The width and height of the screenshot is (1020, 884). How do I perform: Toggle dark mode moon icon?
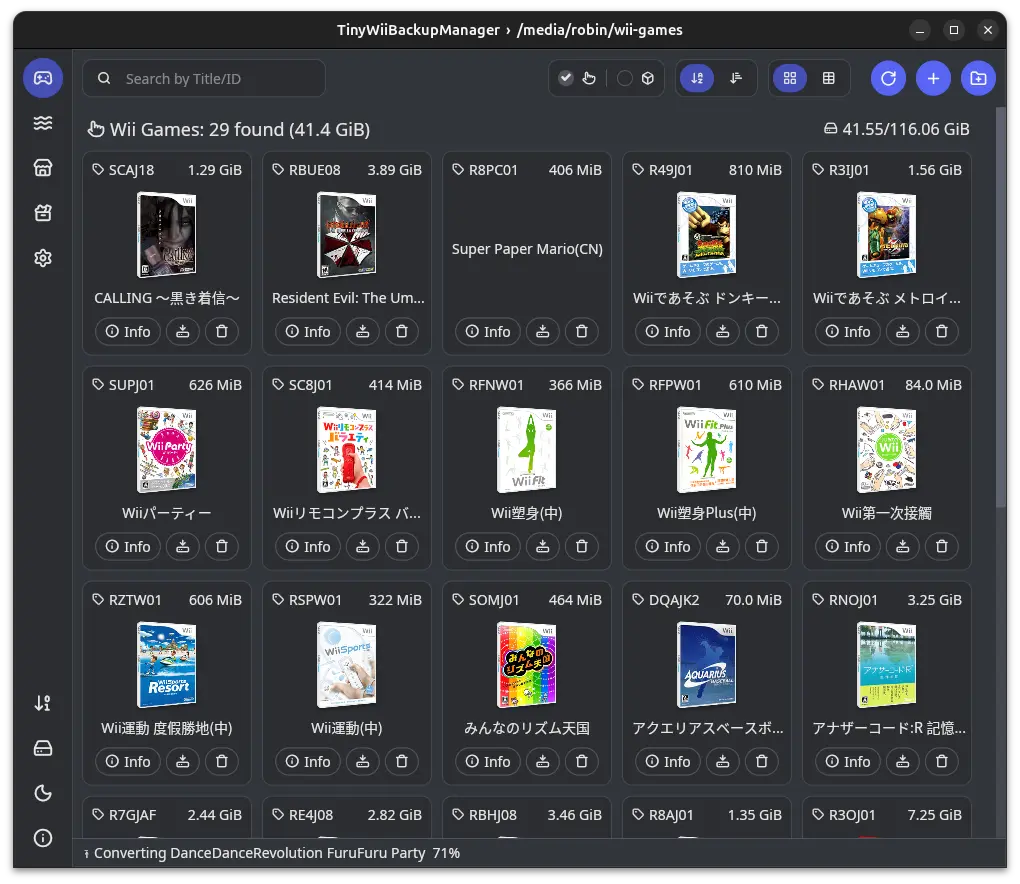tap(43, 793)
